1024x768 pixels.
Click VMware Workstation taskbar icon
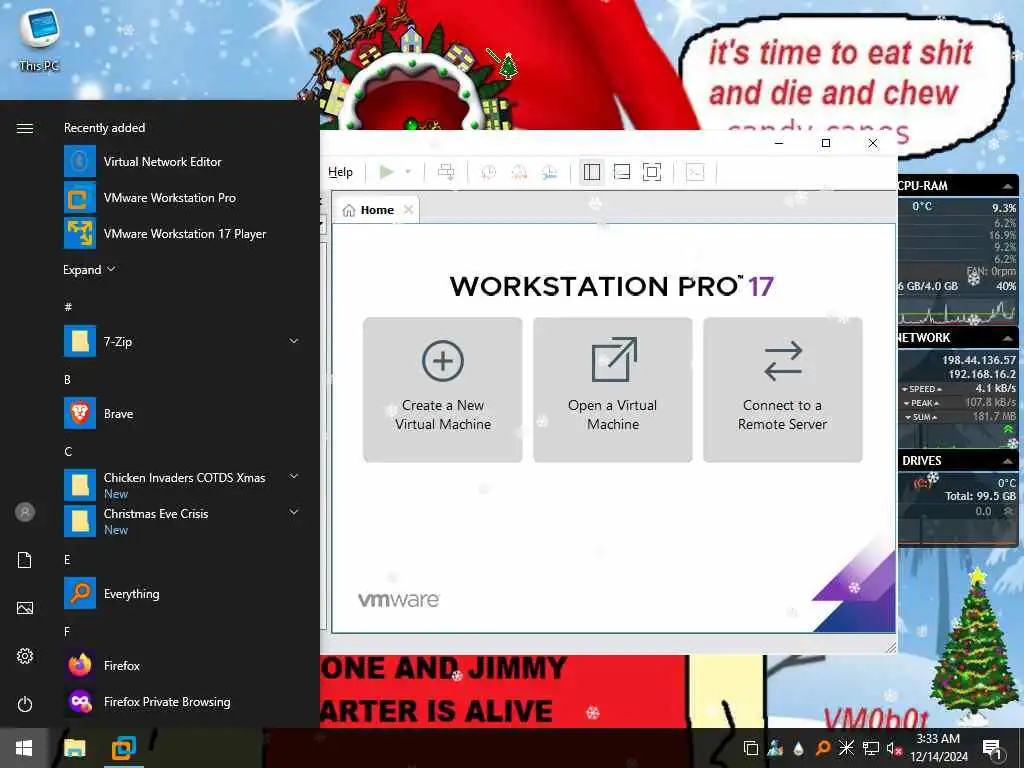click(123, 748)
